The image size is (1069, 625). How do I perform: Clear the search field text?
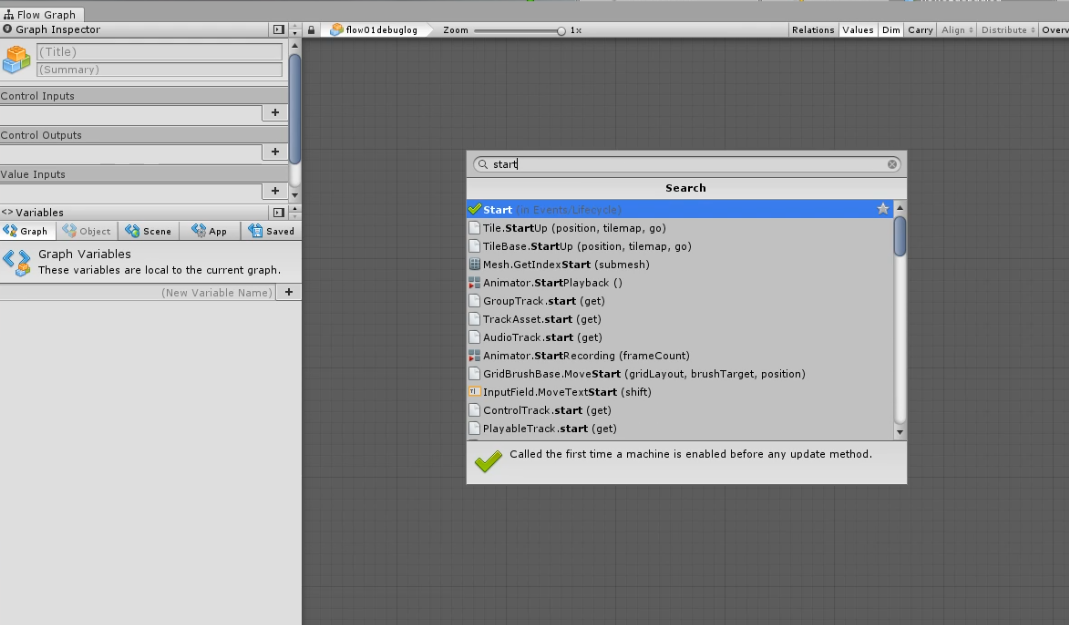tap(892, 164)
